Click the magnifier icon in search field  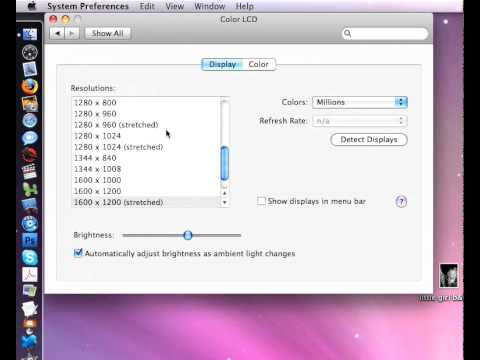347,33
